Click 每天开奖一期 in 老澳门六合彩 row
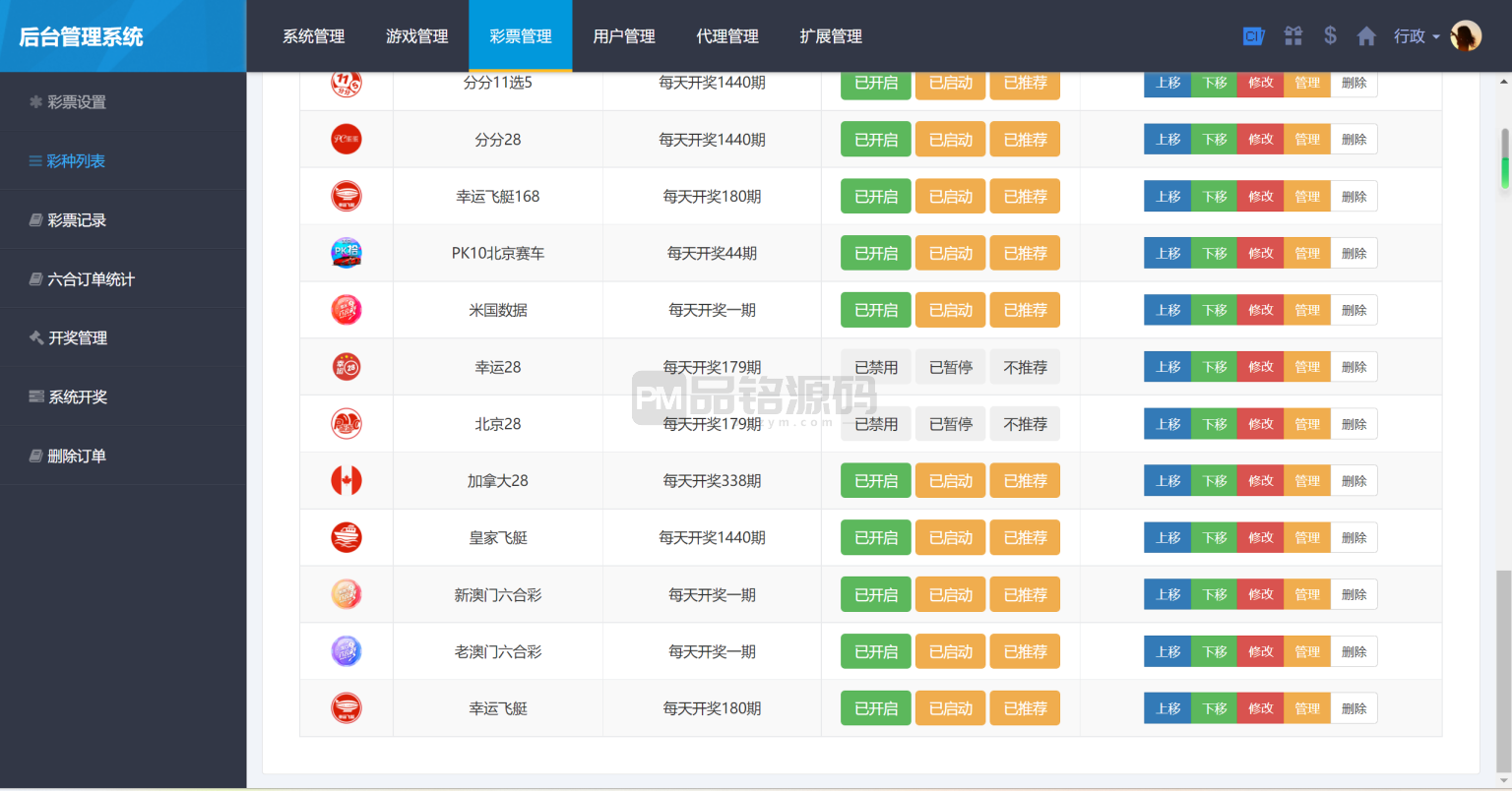The image size is (1512, 791). pyautogui.click(x=712, y=651)
